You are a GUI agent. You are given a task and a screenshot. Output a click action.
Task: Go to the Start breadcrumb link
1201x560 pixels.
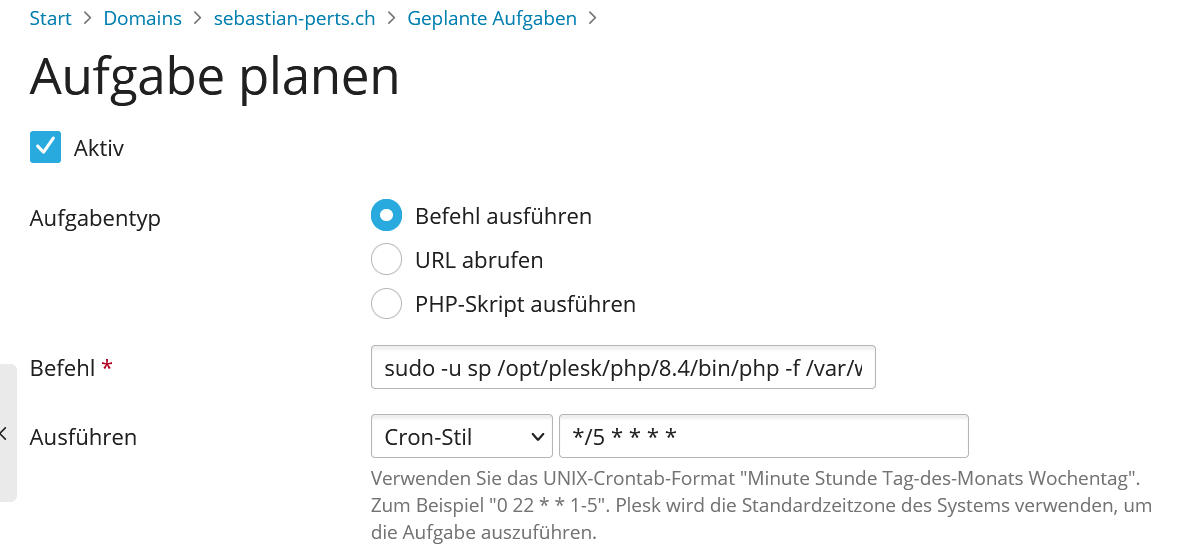pos(50,18)
